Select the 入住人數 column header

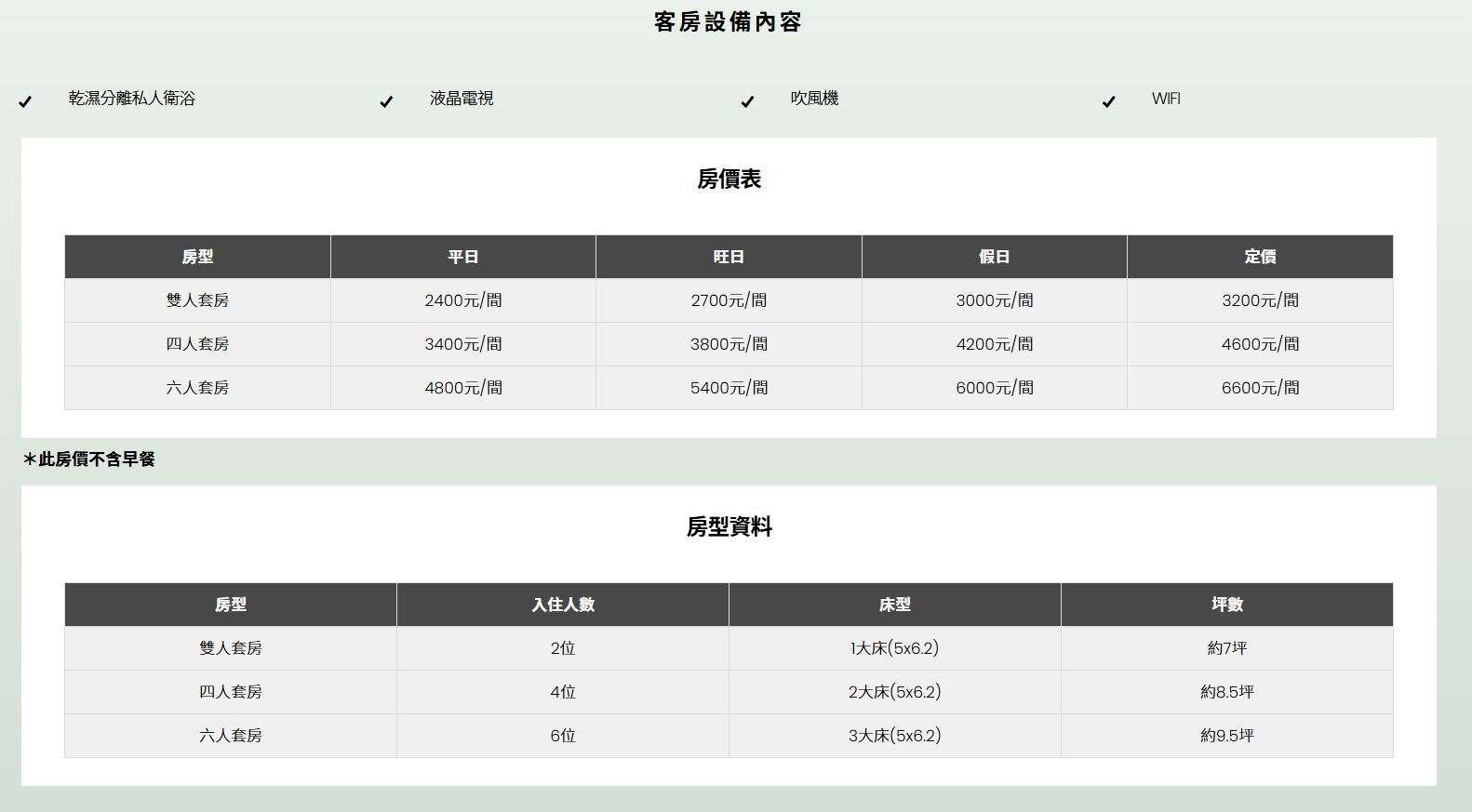pos(563,605)
